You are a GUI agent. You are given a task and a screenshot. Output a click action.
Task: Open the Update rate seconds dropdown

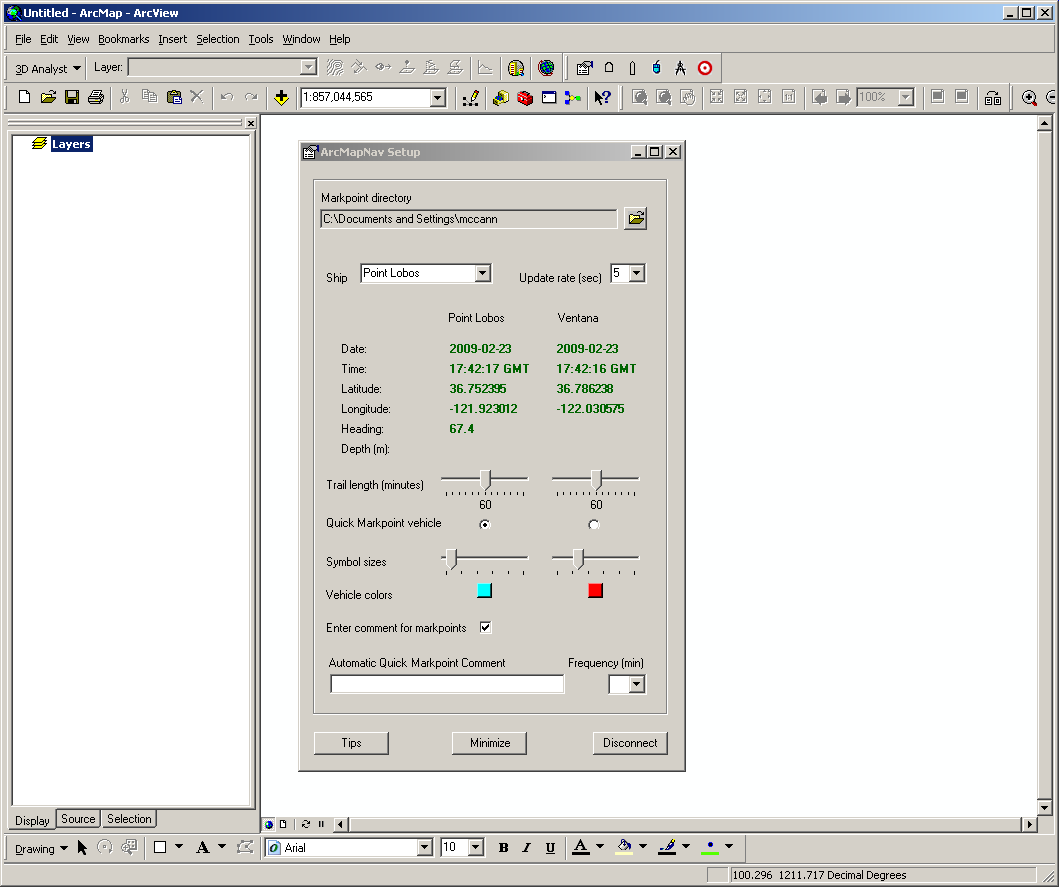coord(637,273)
